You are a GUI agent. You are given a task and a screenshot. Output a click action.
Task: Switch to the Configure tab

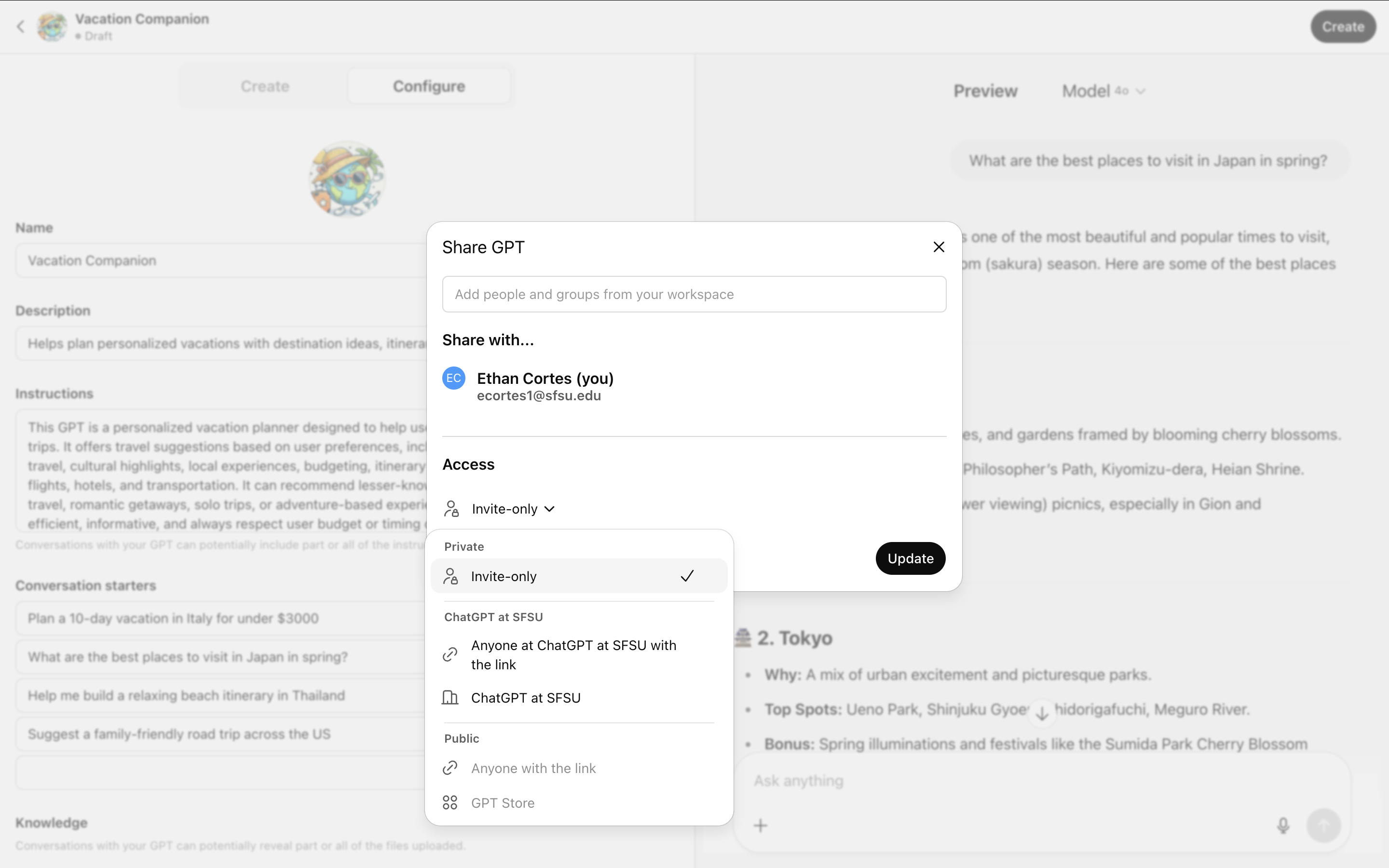coord(429,86)
